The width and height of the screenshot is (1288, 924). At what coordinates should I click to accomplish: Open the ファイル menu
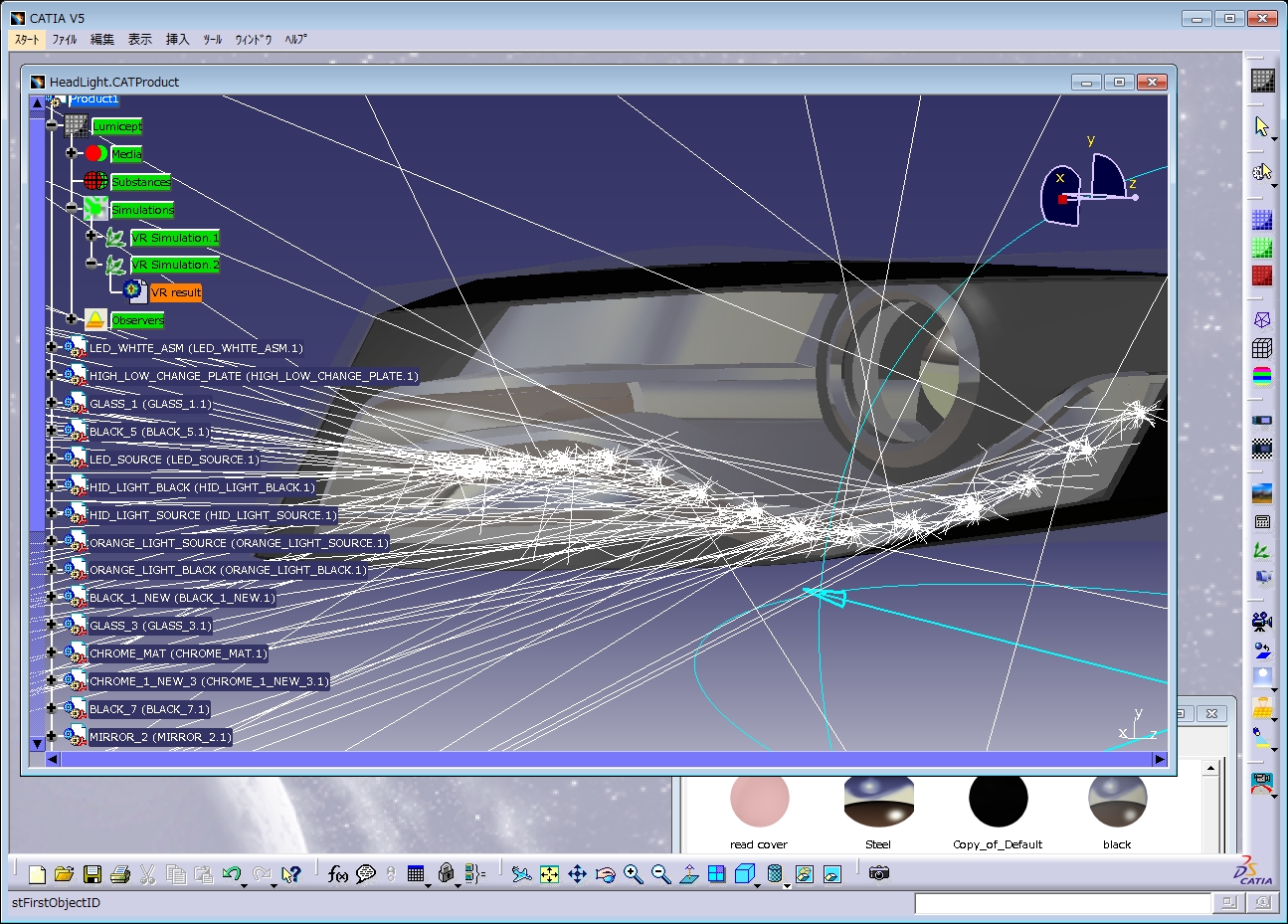click(x=65, y=40)
